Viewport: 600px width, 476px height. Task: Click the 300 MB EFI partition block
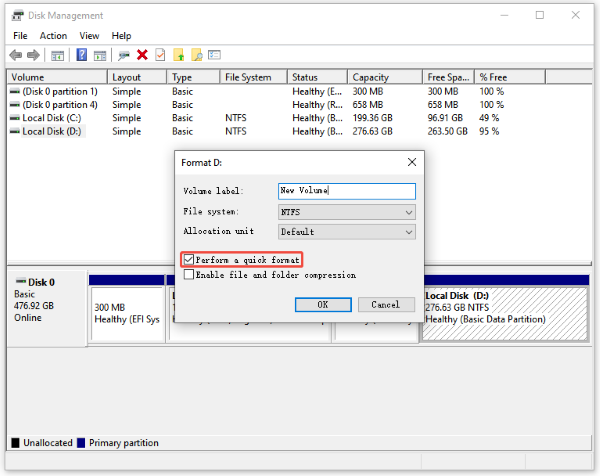127,313
